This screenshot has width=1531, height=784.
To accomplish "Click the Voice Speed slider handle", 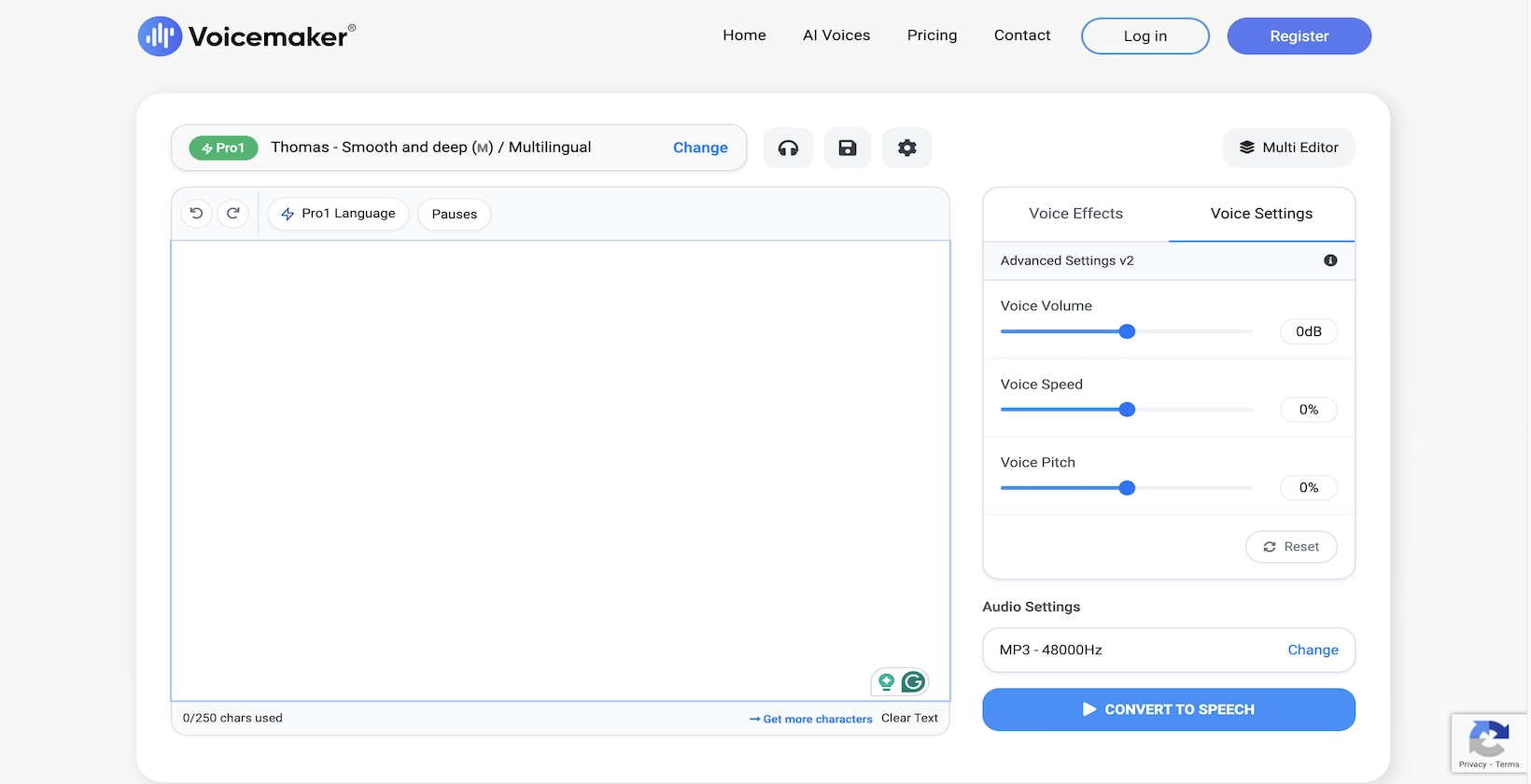I will pos(1127,410).
